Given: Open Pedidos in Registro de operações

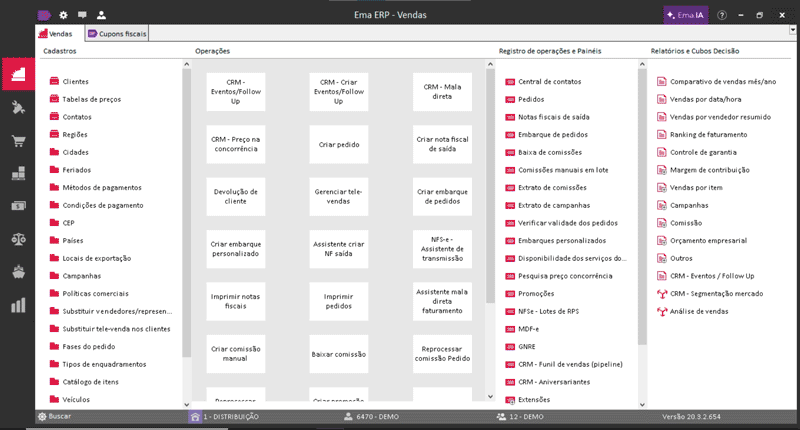Looking at the screenshot, I should point(531,99).
